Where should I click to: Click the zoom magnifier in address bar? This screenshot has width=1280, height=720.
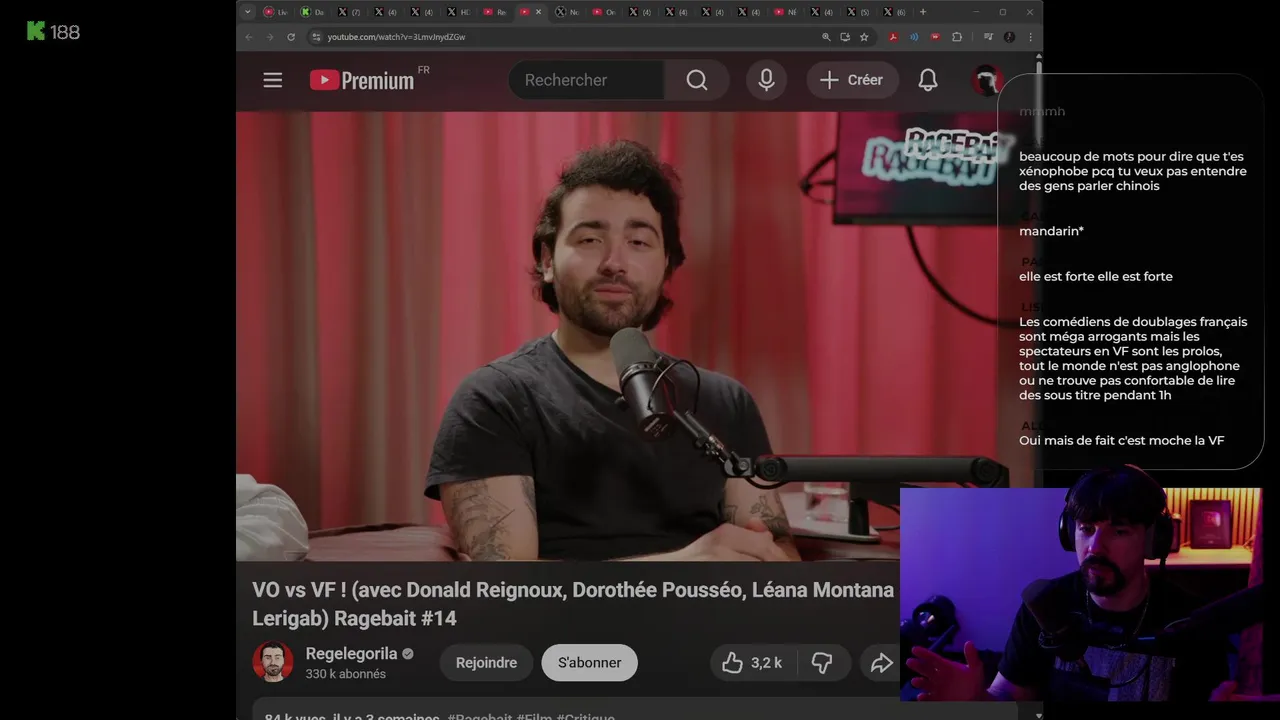tap(826, 37)
